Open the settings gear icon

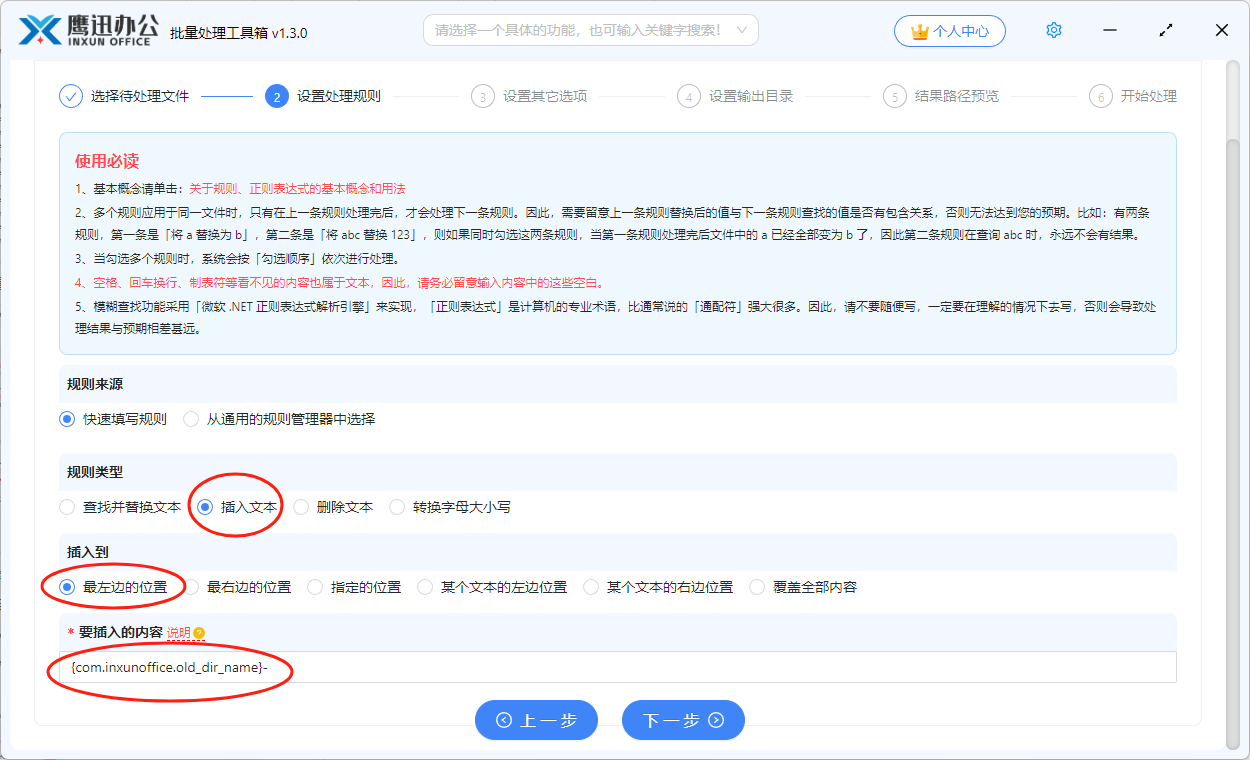(1053, 30)
